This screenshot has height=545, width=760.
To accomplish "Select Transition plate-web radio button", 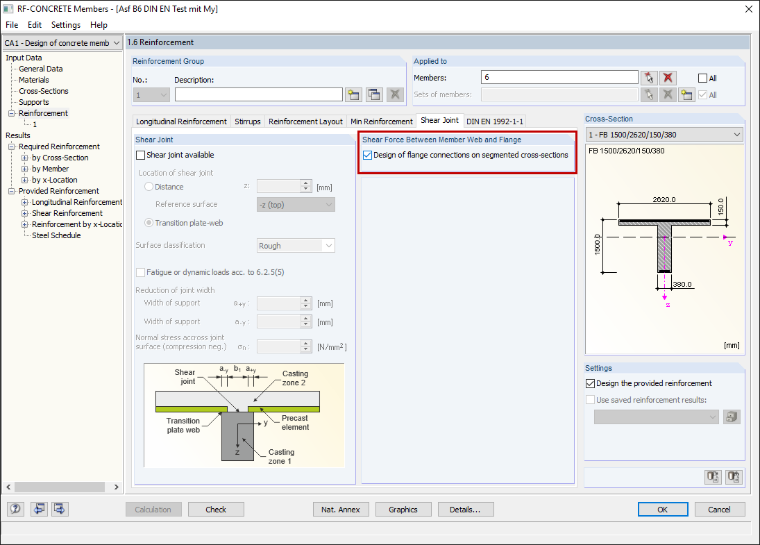I will [149, 223].
